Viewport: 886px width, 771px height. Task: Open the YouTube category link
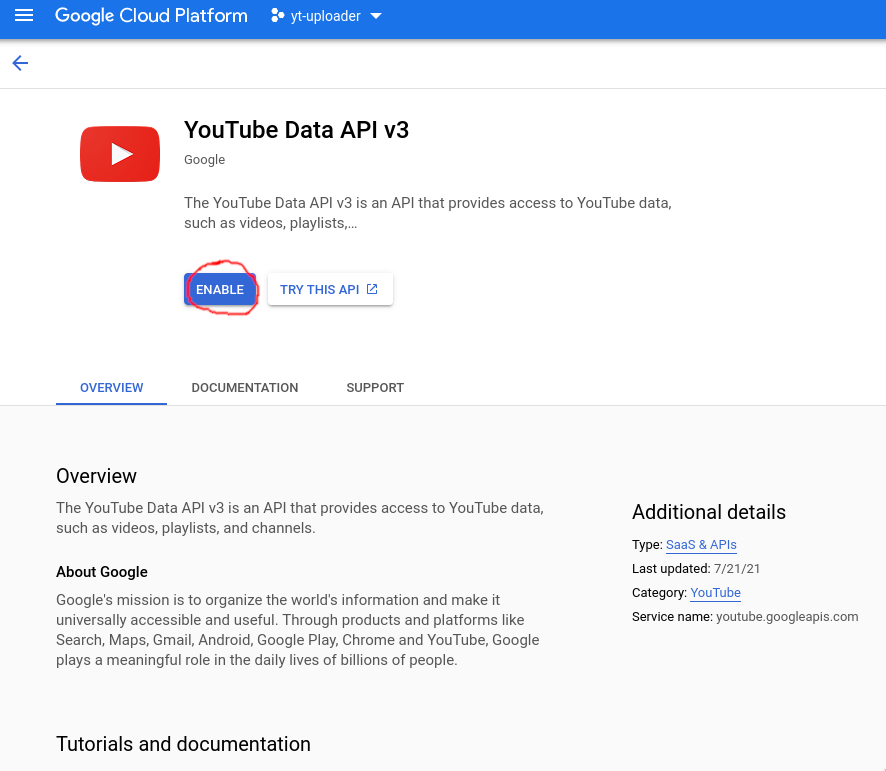pos(715,593)
